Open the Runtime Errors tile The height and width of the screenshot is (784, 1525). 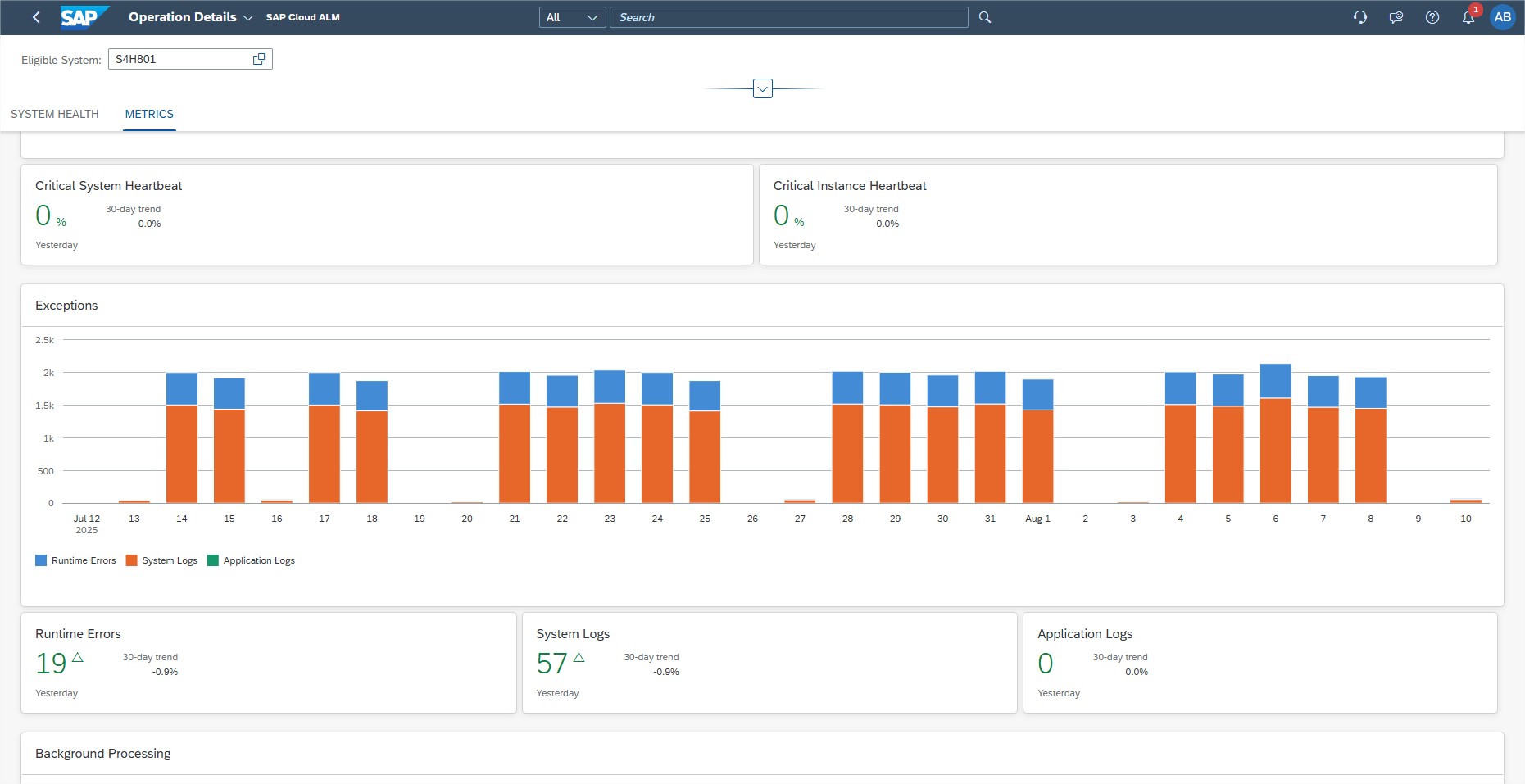pos(269,662)
